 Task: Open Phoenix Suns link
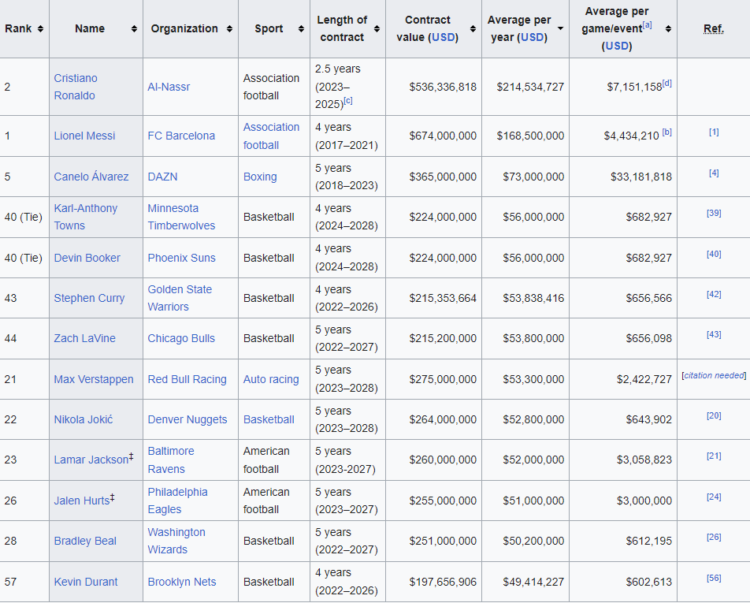coord(181,258)
